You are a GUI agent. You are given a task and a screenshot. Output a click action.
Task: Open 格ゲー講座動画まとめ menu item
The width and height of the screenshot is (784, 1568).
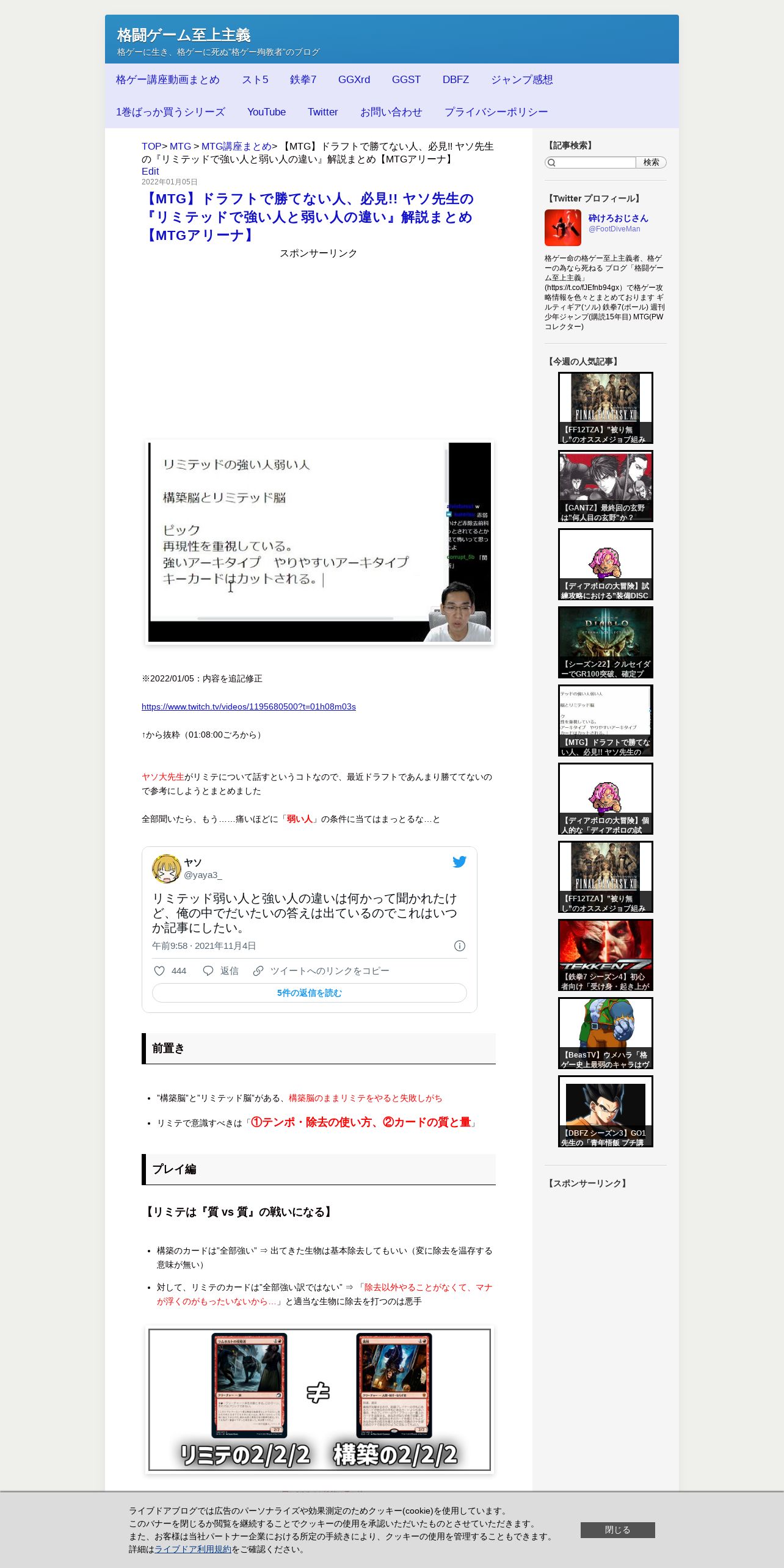point(168,79)
